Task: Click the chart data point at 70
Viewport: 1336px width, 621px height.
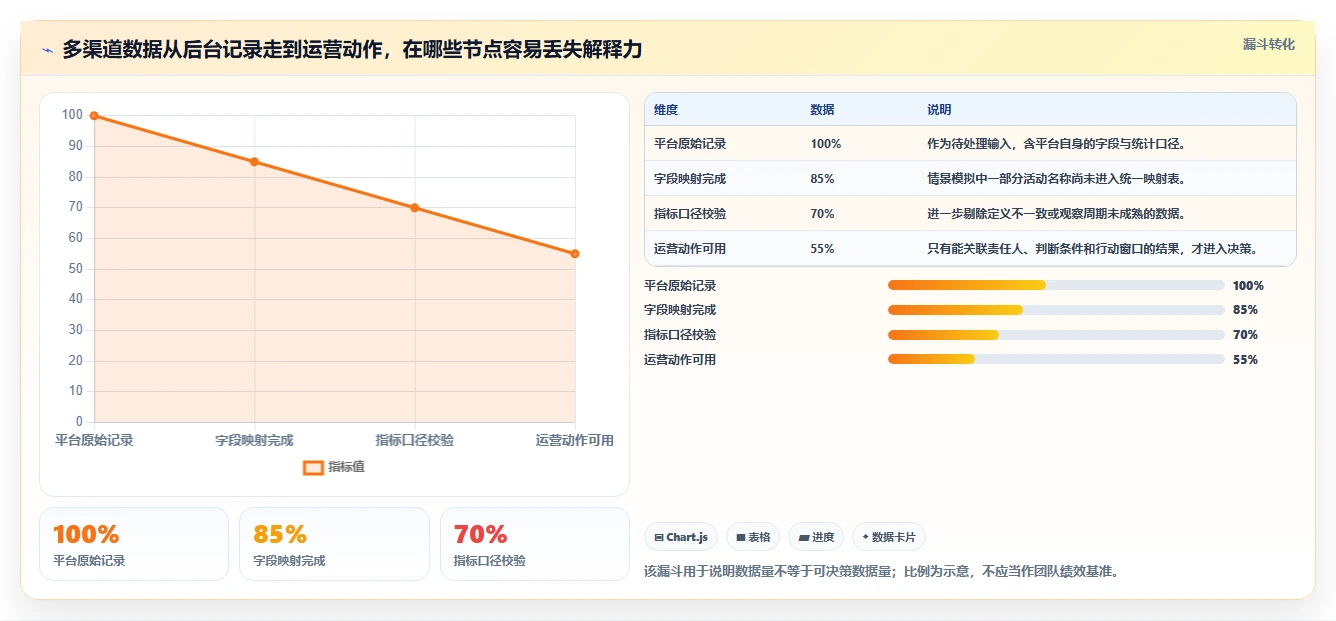Action: click(415, 208)
